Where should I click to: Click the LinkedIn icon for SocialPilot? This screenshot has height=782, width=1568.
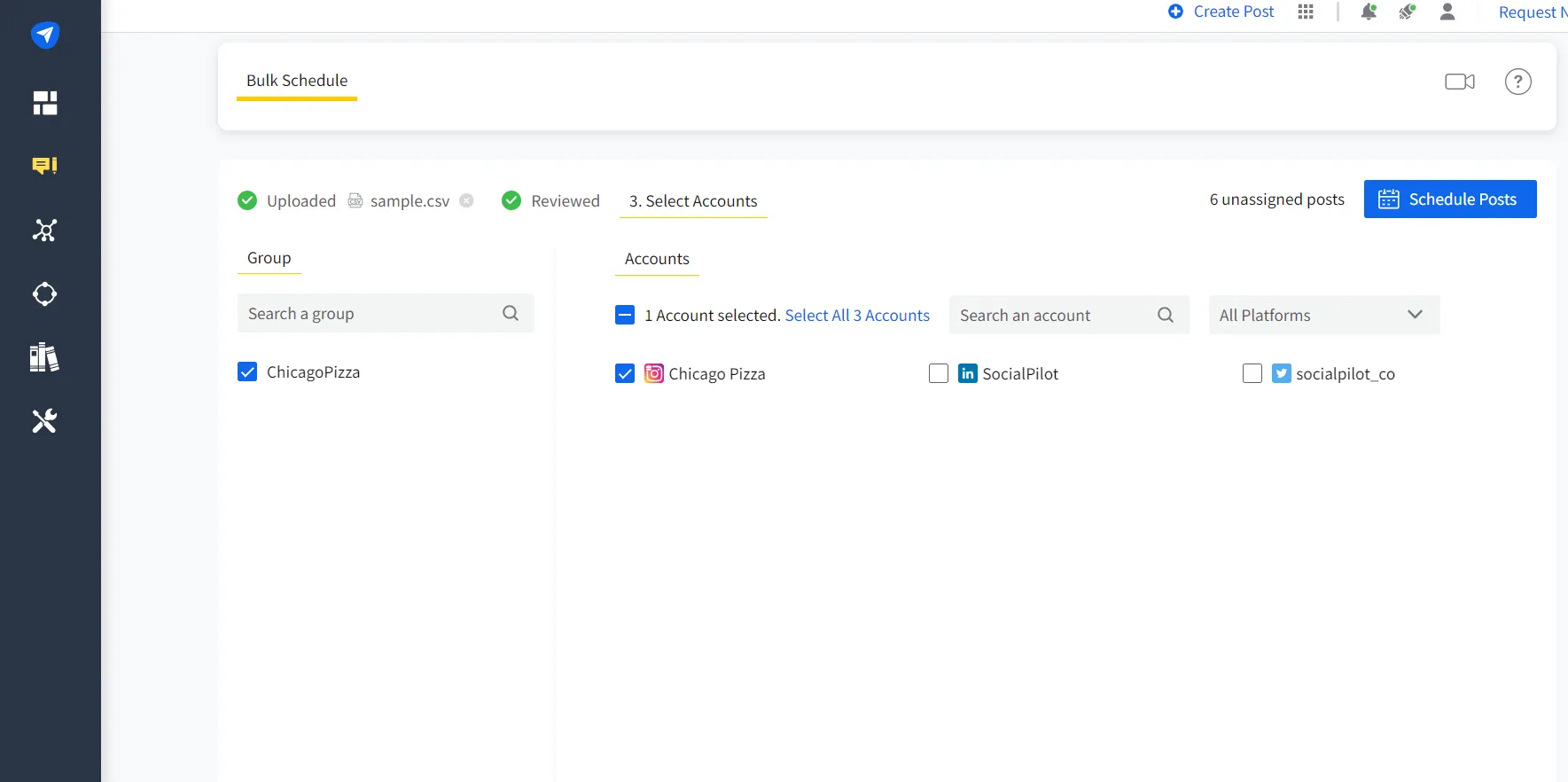968,373
